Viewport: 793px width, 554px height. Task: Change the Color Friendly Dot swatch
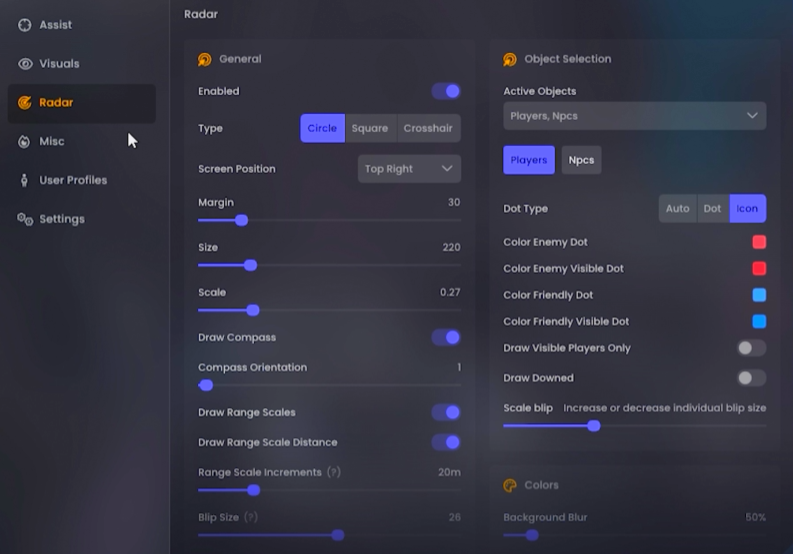coord(759,295)
